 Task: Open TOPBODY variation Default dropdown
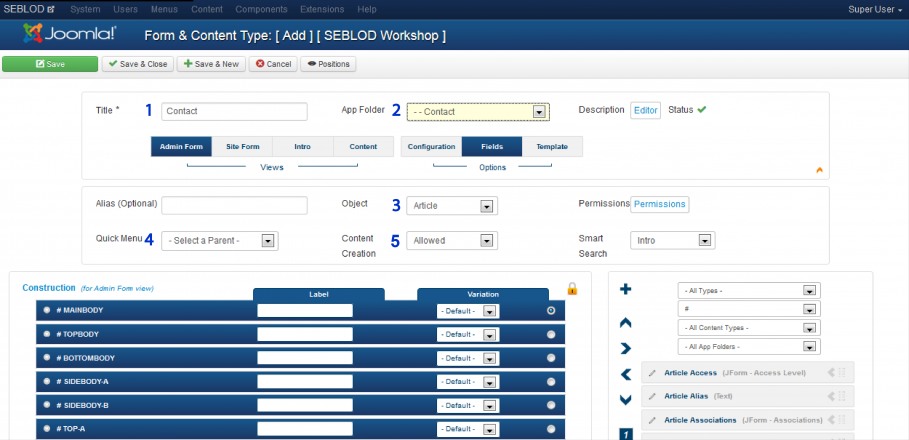pos(468,335)
